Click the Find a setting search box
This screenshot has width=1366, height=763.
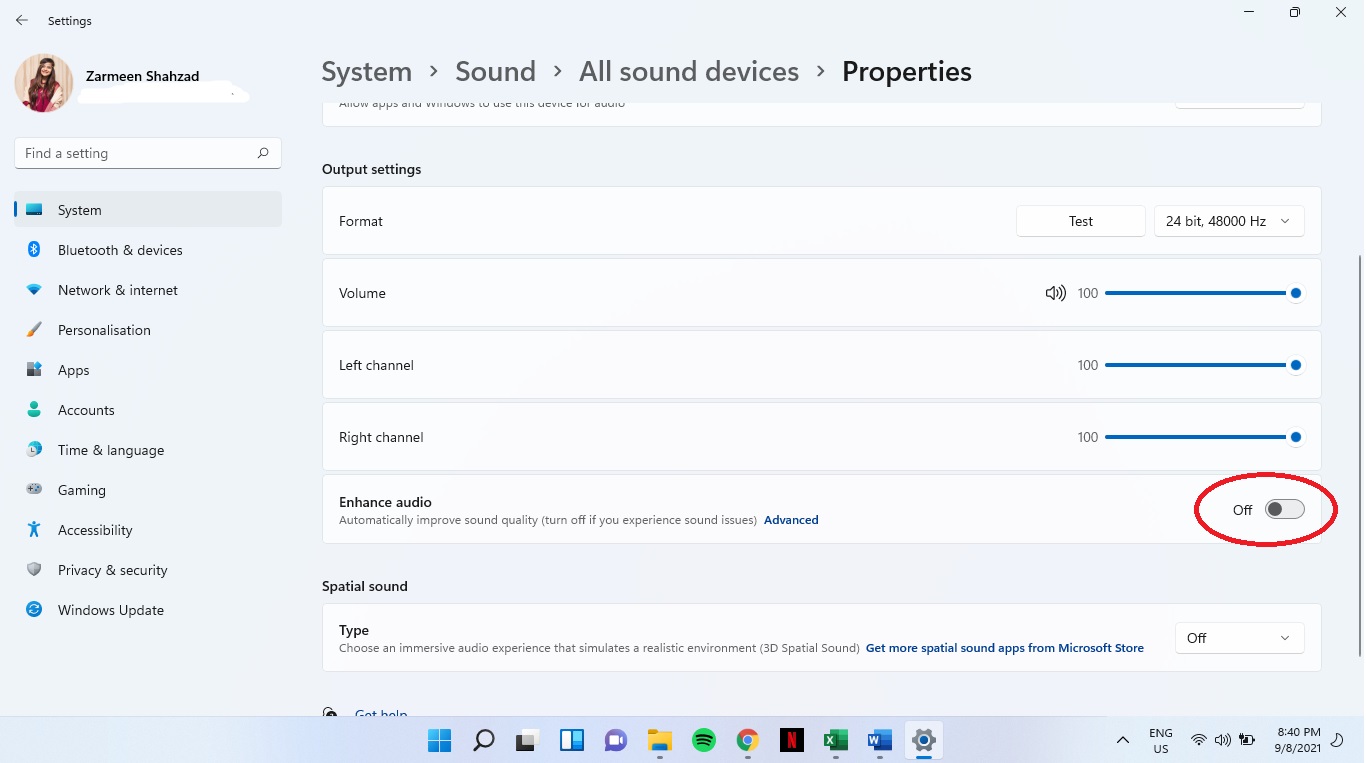(x=147, y=152)
